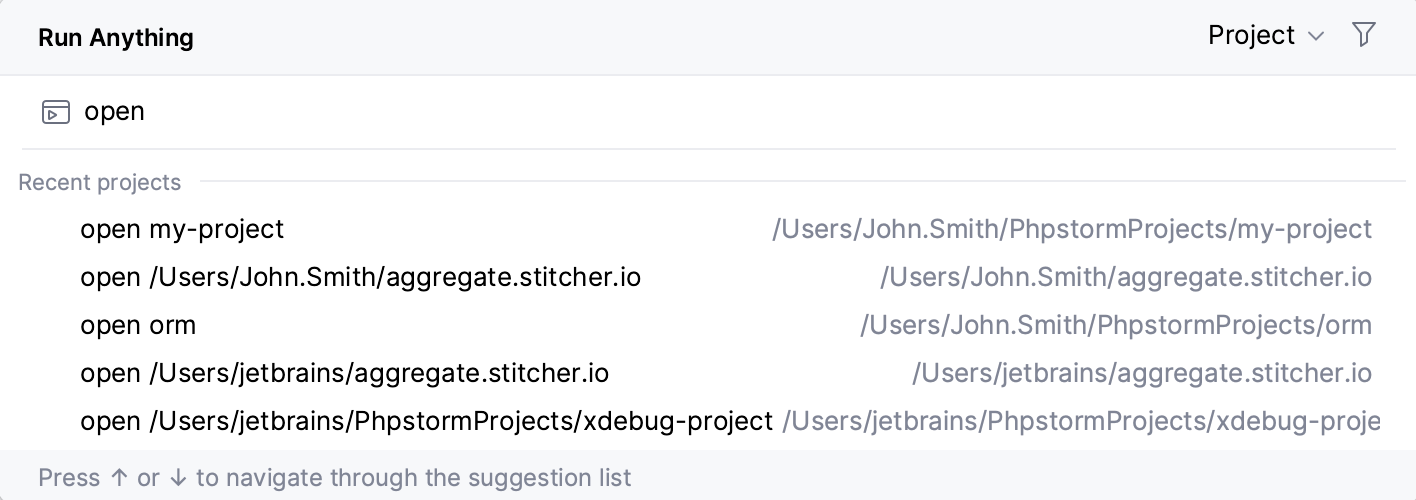Screen dimensions: 1416x500
Task: Choose "open /Users/John.Smith/aggregate.stitcher.io" suggestion
Action: [x=360, y=277]
